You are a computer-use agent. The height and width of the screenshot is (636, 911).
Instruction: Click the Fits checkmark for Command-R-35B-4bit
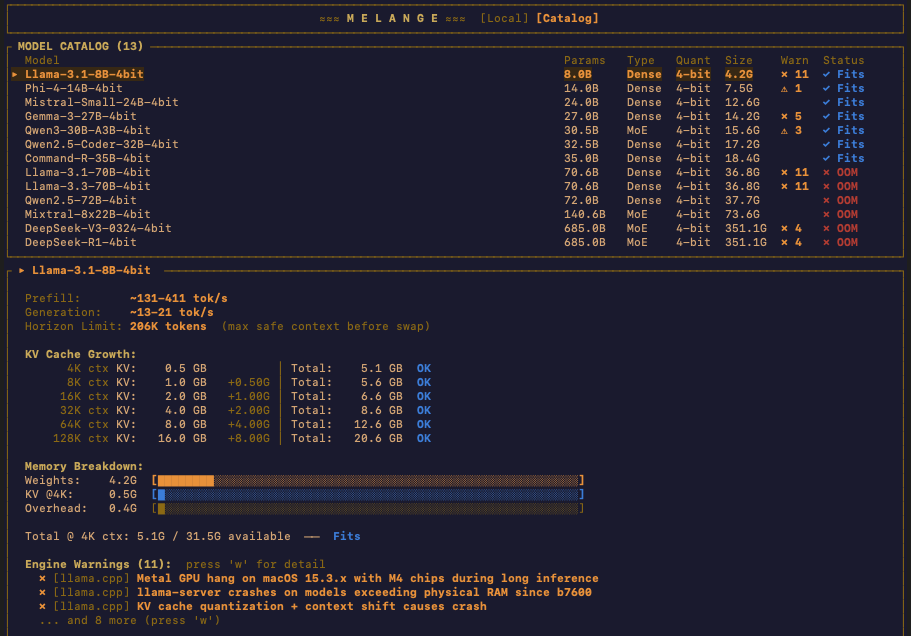(826, 158)
